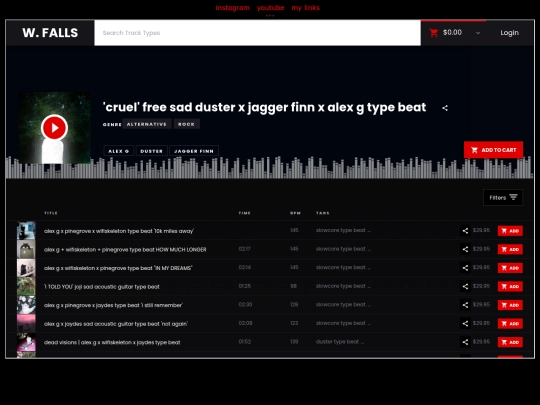Viewport: 540px width, 405px height.
Task: Click the Search Track Types field
Action: (257, 33)
